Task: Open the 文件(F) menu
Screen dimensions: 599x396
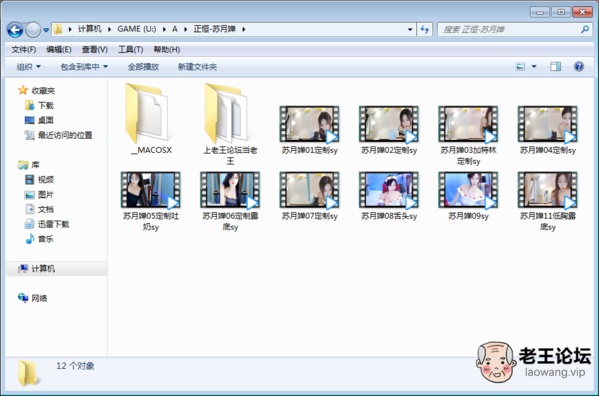Action: (x=24, y=50)
